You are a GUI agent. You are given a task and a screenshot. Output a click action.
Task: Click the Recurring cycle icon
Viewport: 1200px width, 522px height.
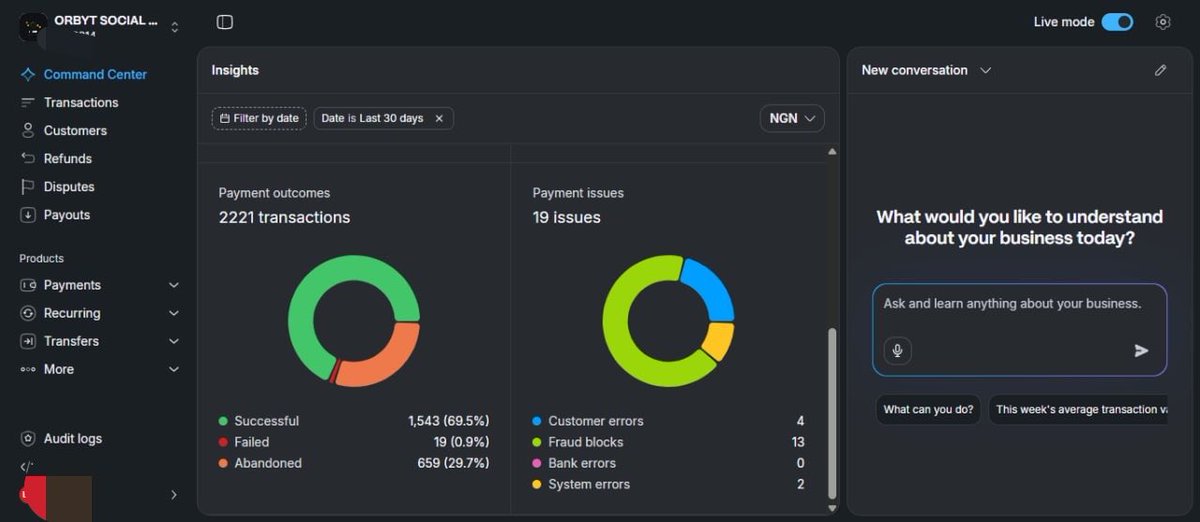click(28, 313)
